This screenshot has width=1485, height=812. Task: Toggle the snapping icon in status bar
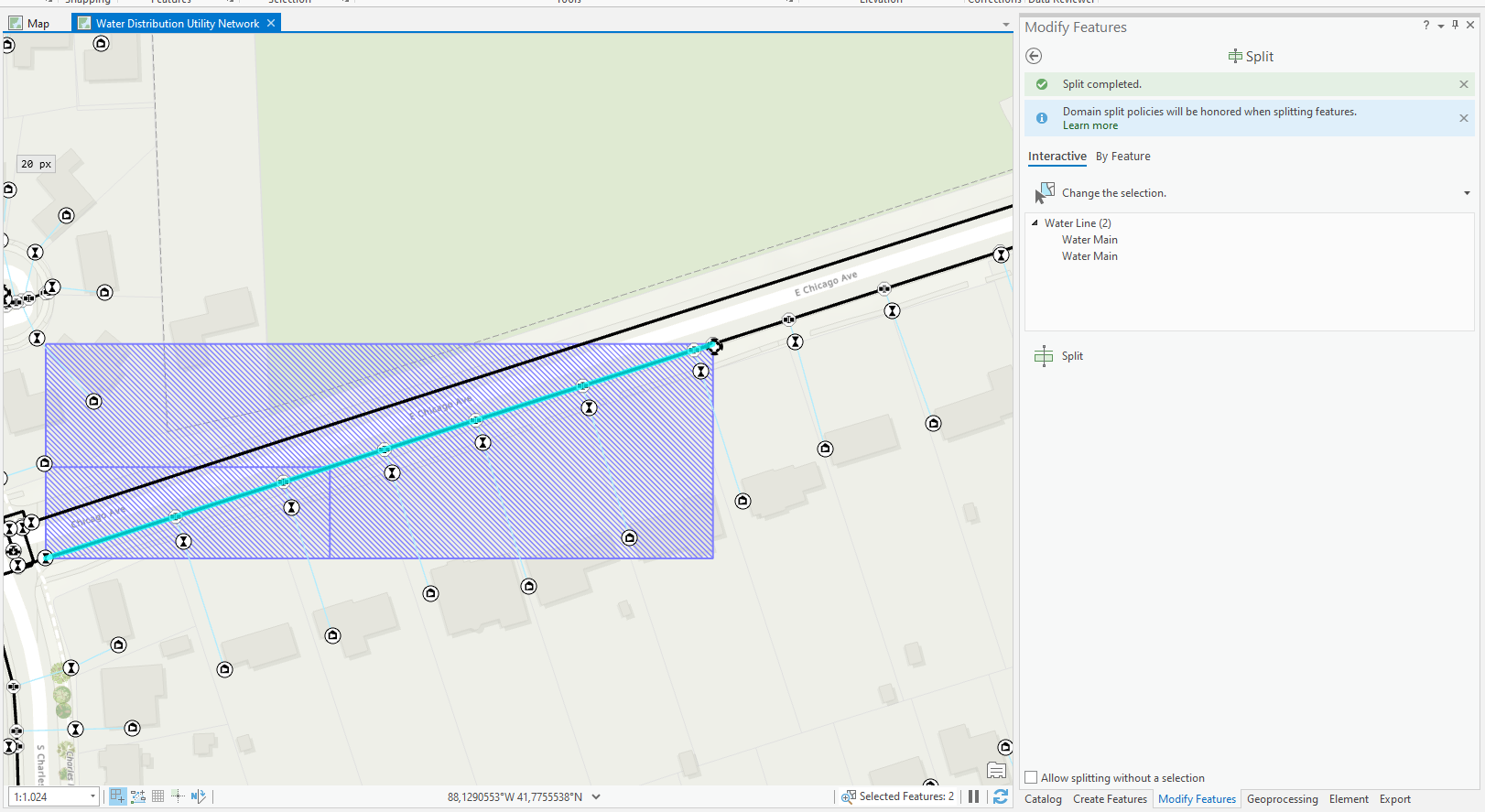(138, 796)
